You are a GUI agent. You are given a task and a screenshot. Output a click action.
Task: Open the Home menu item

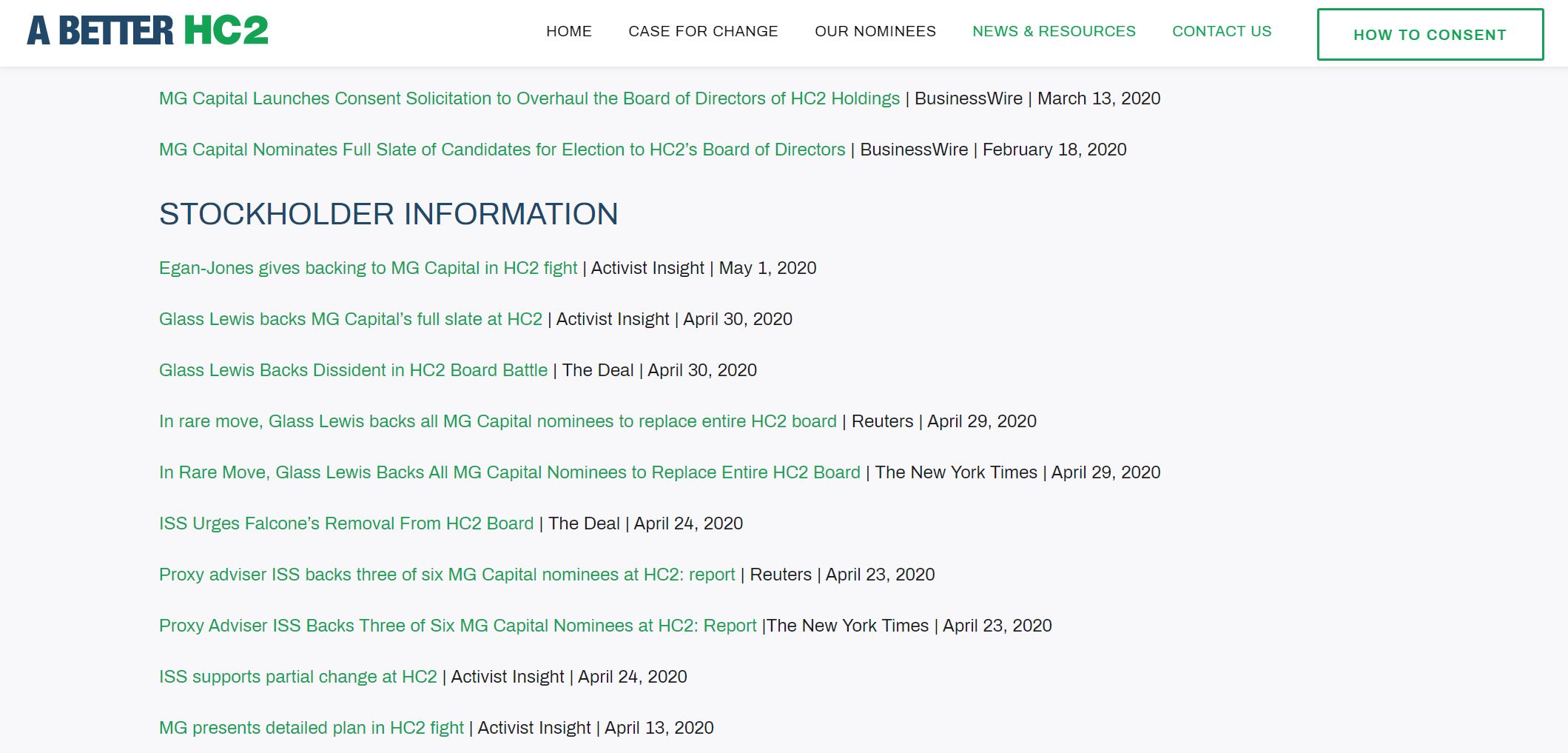point(568,31)
